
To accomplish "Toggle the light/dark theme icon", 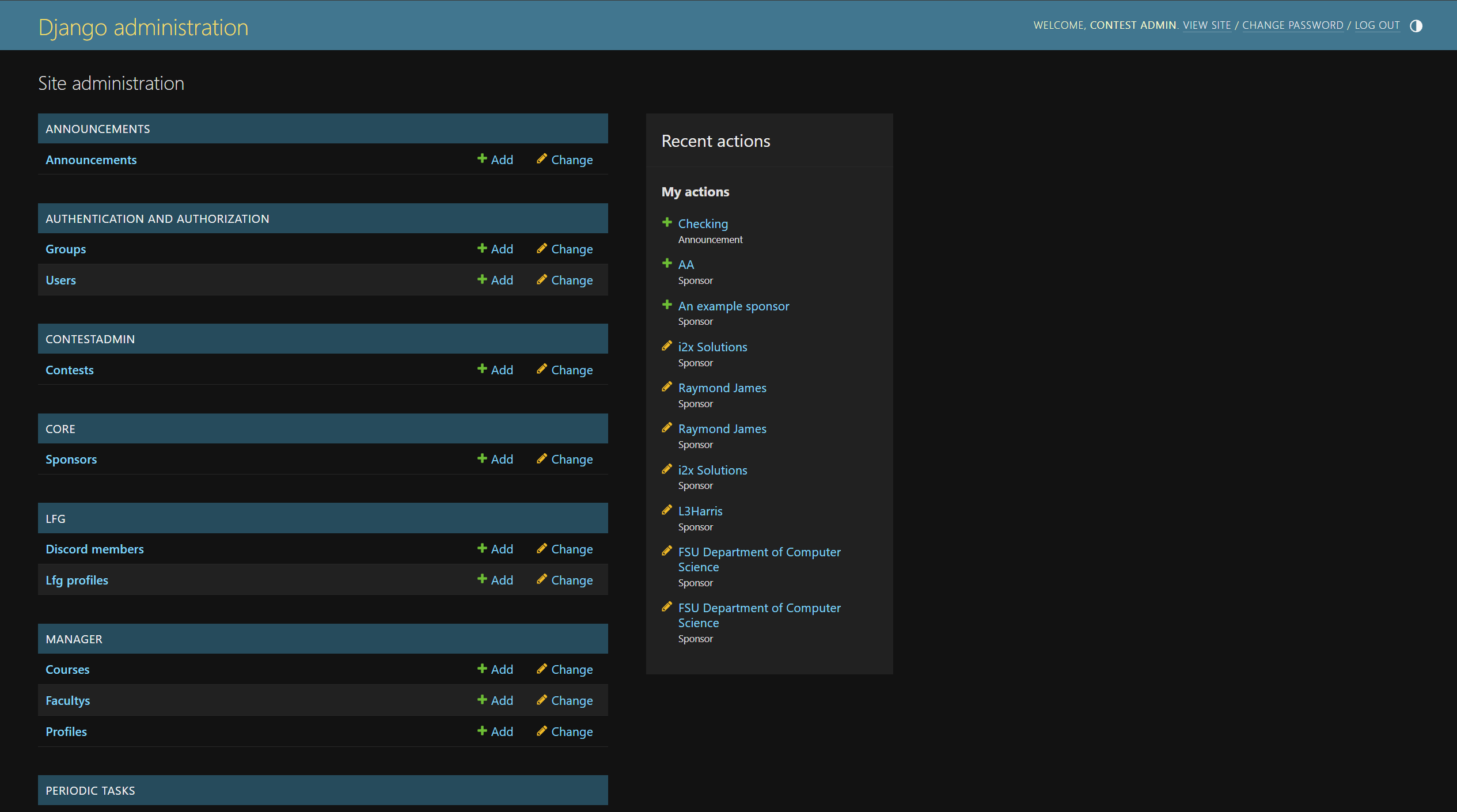I will coord(1416,26).
